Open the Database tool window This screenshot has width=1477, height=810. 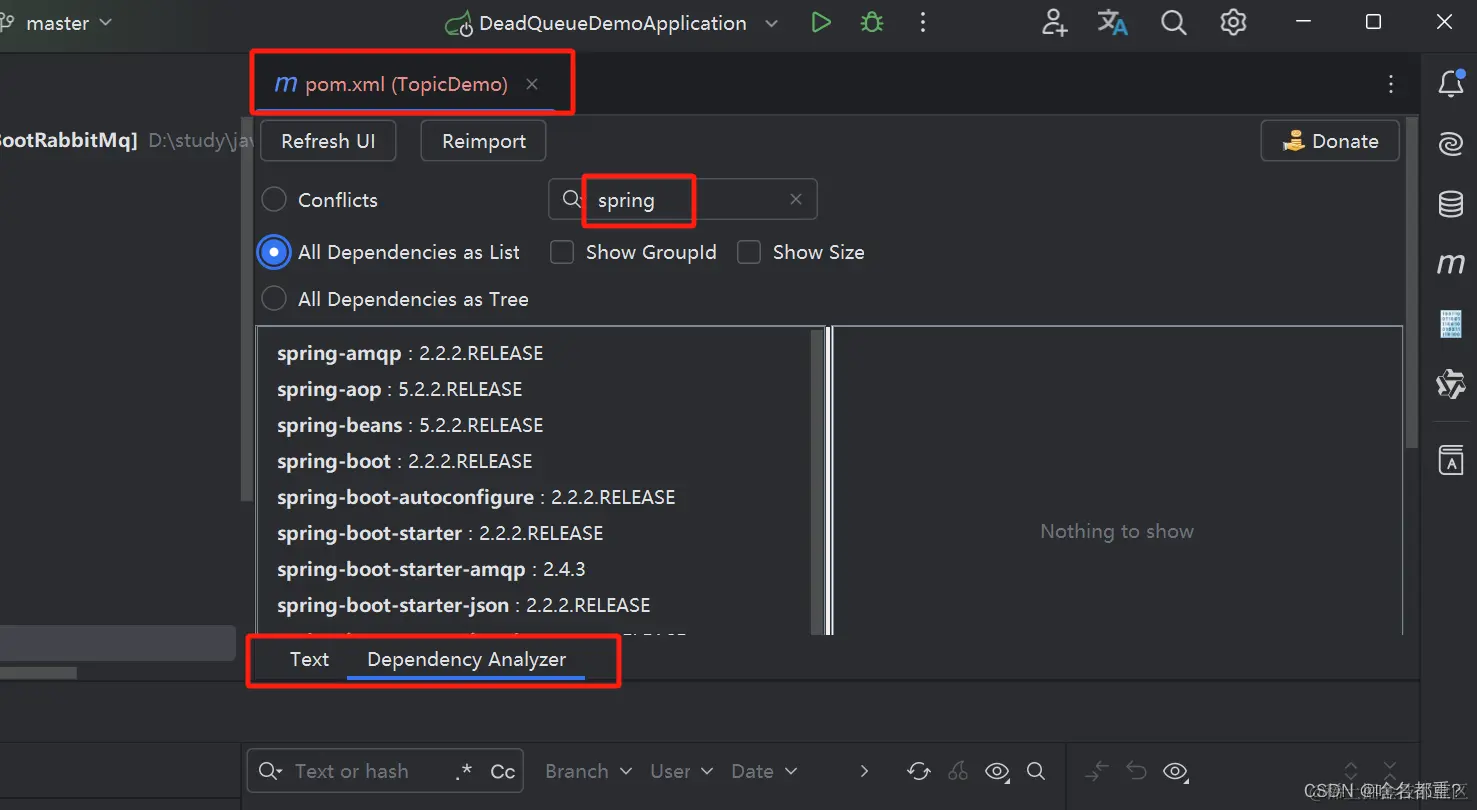click(1451, 204)
